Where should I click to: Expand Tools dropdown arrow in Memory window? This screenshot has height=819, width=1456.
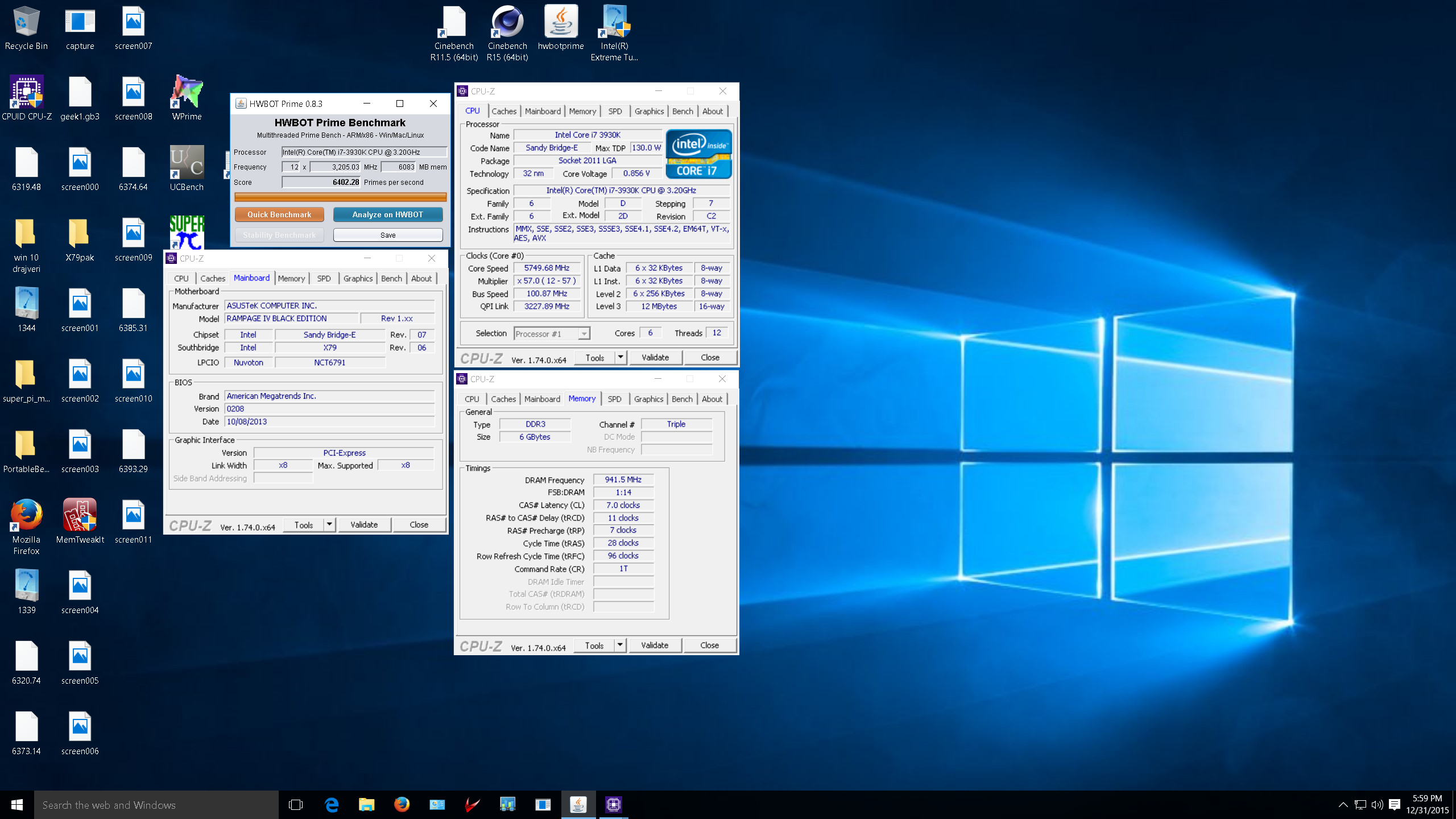click(620, 645)
